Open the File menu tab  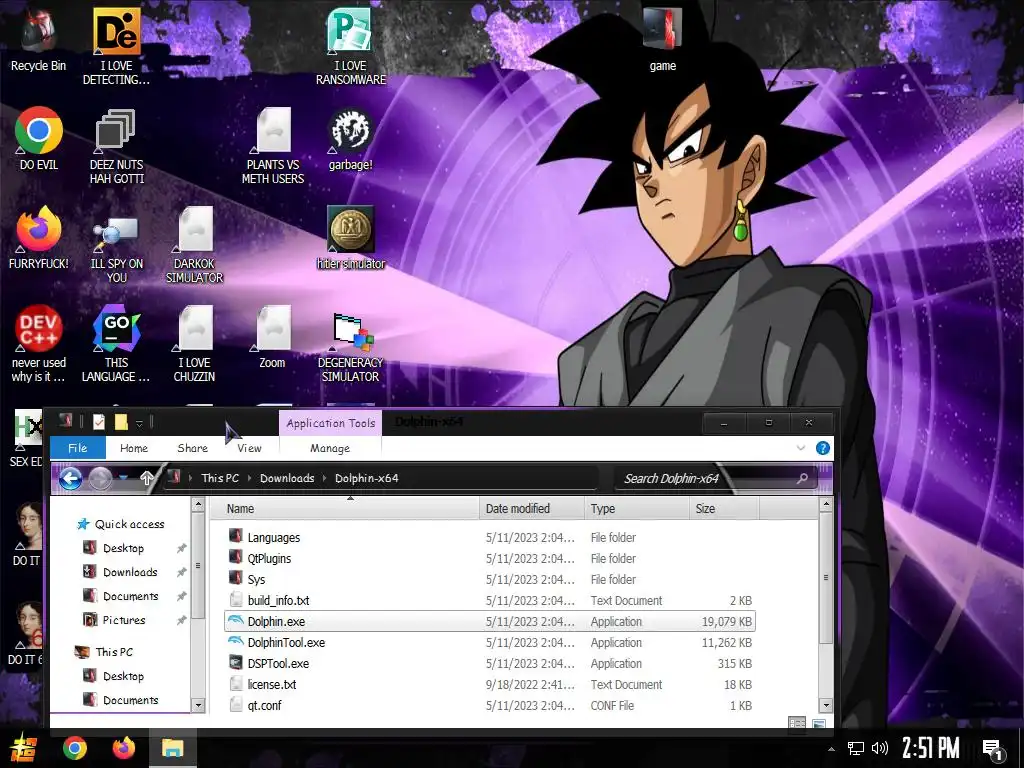78,448
